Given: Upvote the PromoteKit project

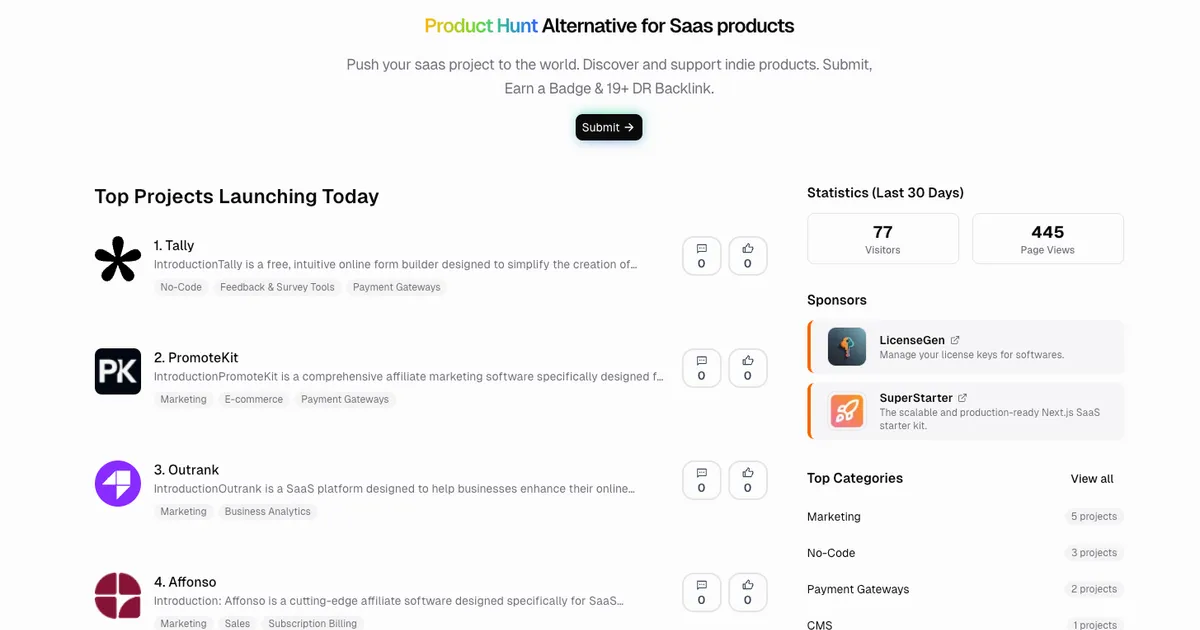Looking at the screenshot, I should point(747,368).
